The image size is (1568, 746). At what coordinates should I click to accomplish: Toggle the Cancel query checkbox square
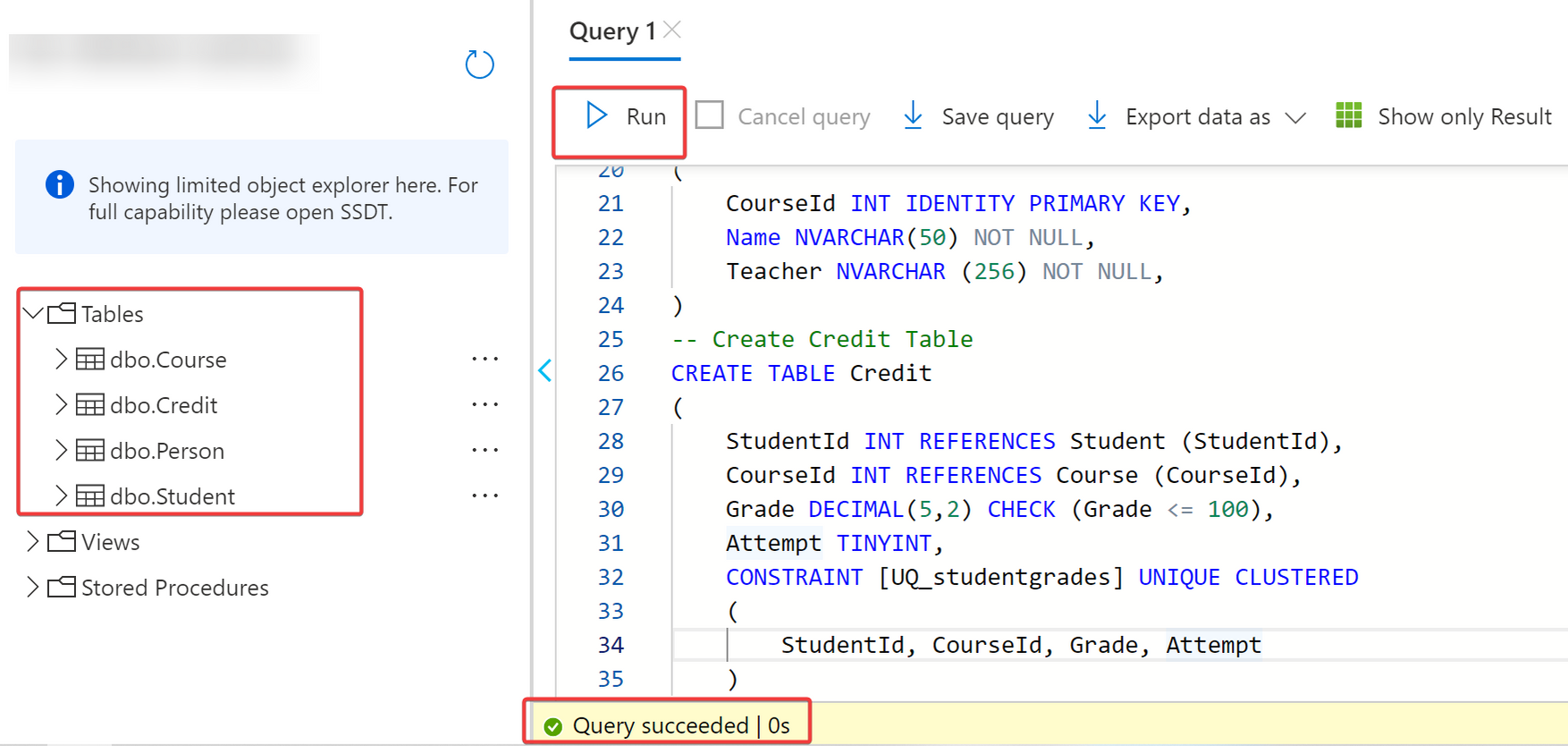(709, 115)
